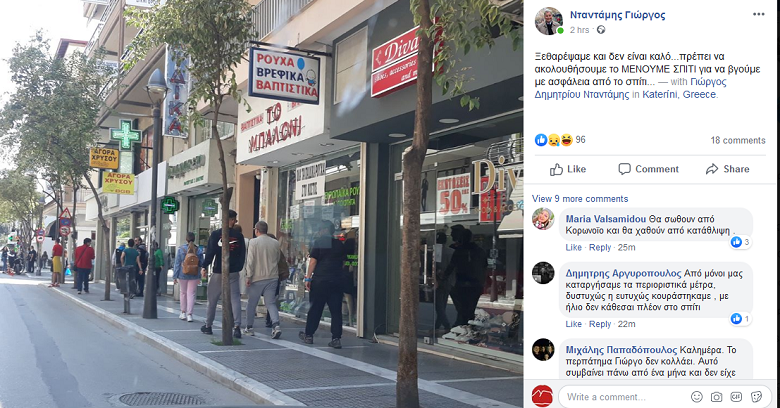Viewport: 780px width, 408px height.
Task: Open the street photo of the post
Action: click(x=262, y=204)
